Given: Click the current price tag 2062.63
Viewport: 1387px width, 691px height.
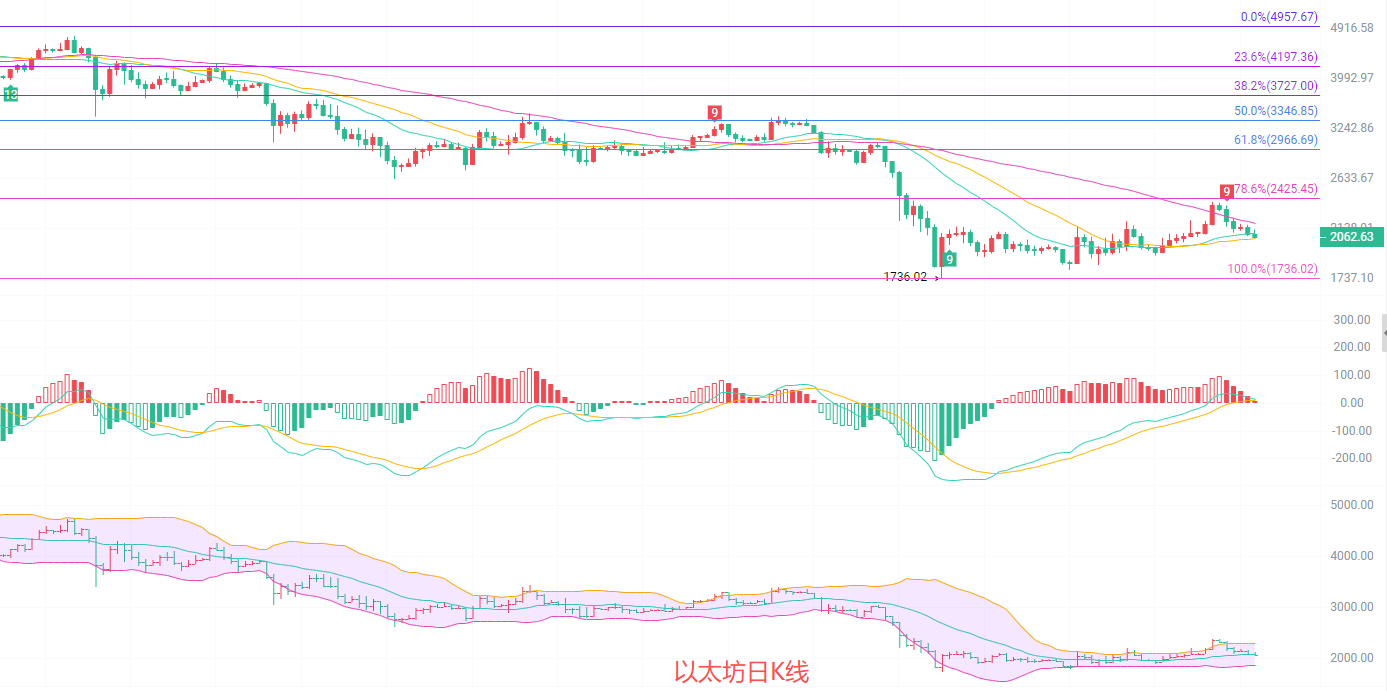Looking at the screenshot, I should click(1352, 237).
